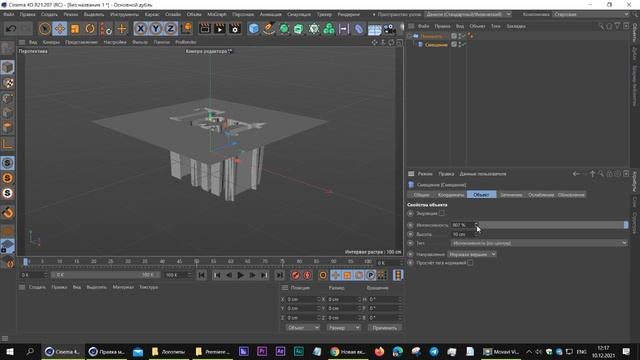Open the Направление dropdown
Viewport: 640px width, 360px height.
472,254
